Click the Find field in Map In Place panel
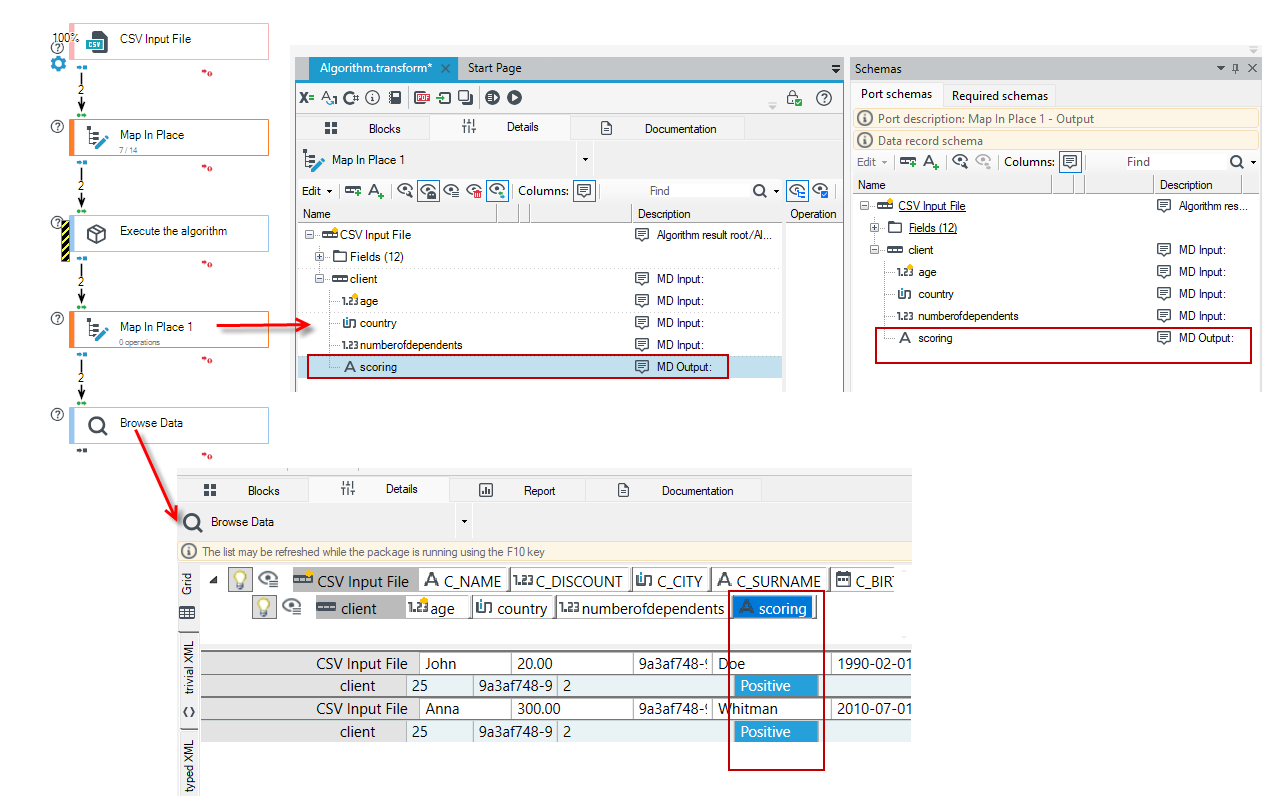Screen dimensions: 1262x796 click(x=698, y=190)
